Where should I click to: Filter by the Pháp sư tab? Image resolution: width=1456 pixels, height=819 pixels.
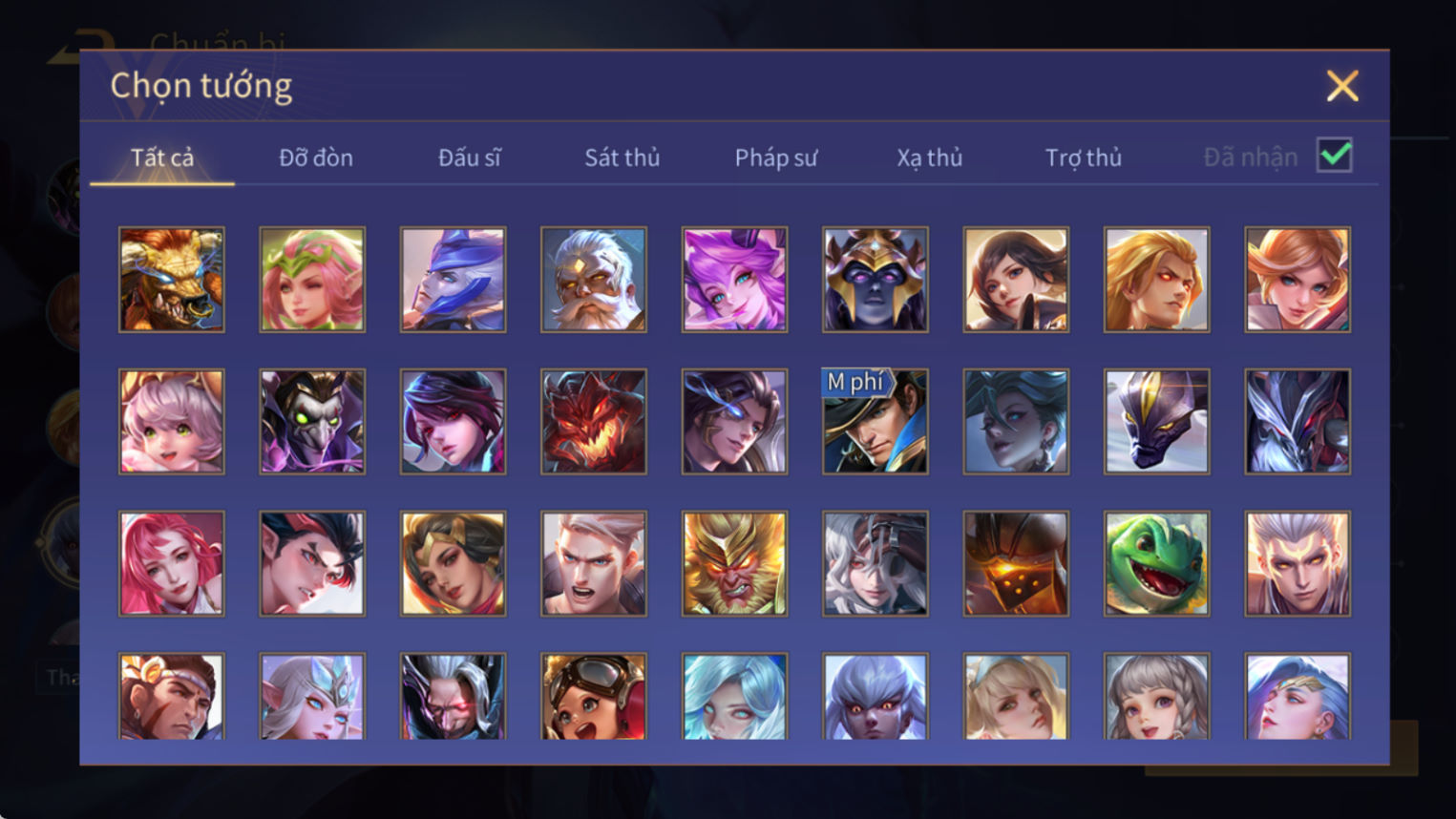coord(776,157)
